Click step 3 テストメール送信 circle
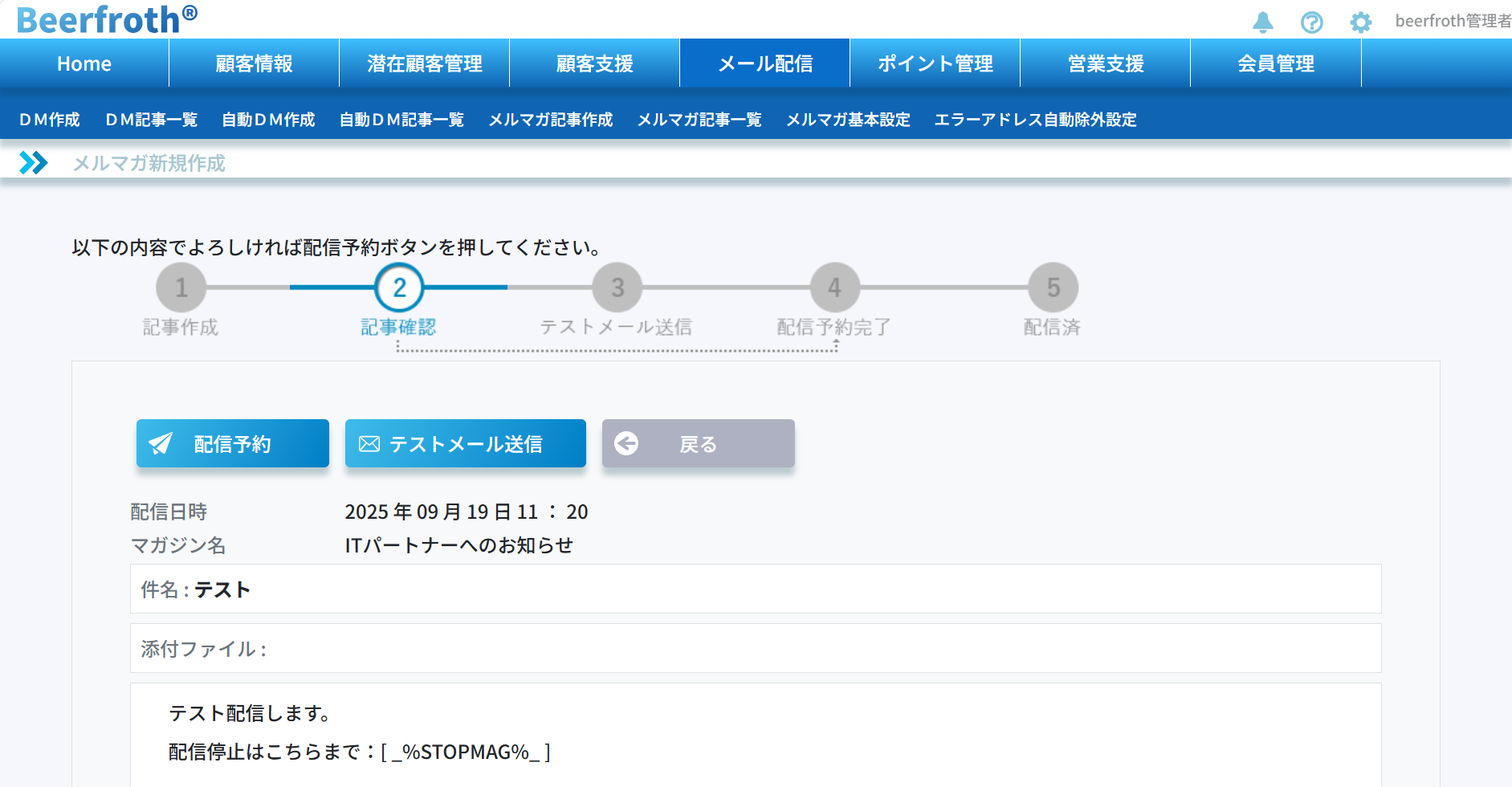1512x787 pixels. pyautogui.click(x=617, y=287)
